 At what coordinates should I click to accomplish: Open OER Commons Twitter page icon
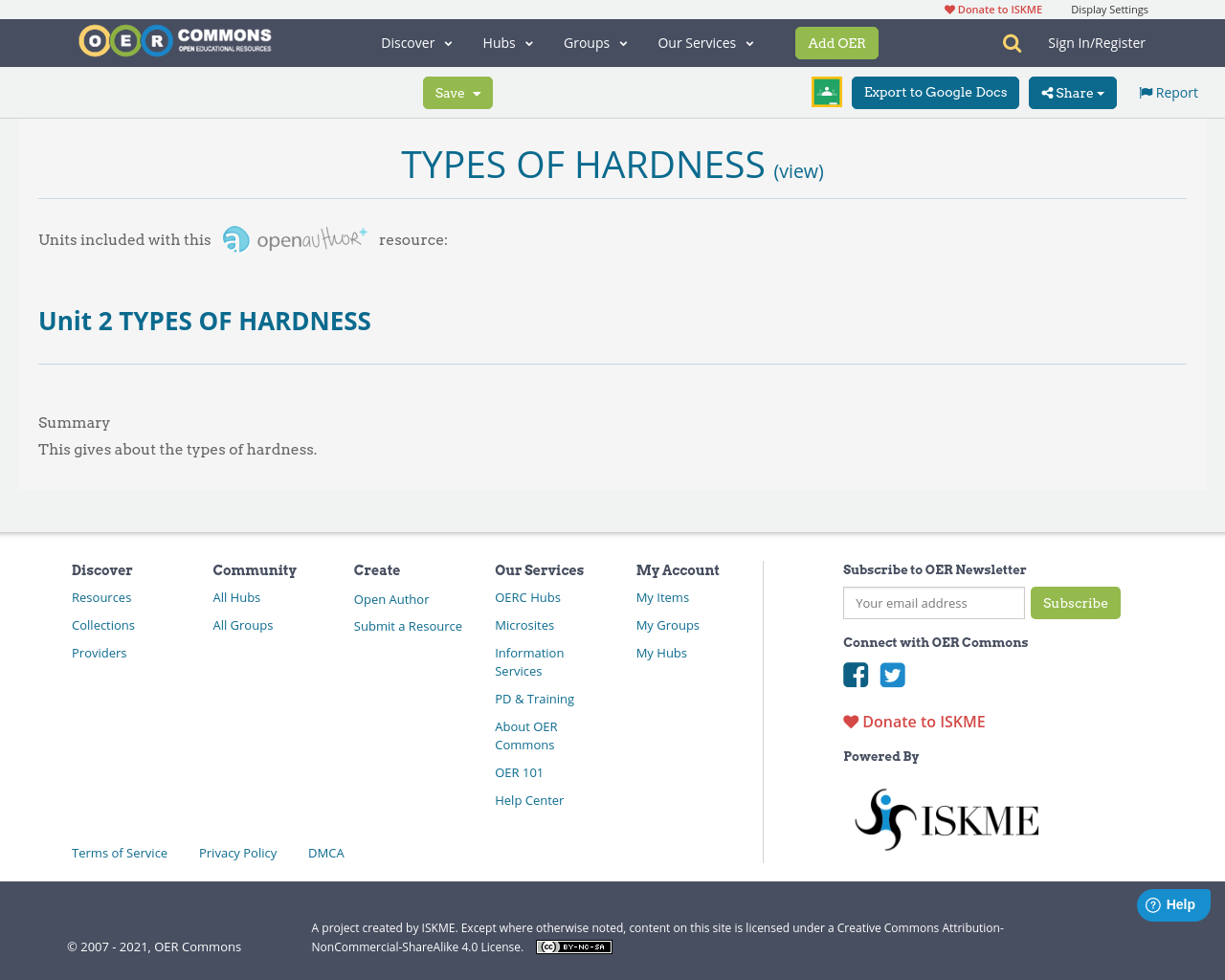point(891,675)
